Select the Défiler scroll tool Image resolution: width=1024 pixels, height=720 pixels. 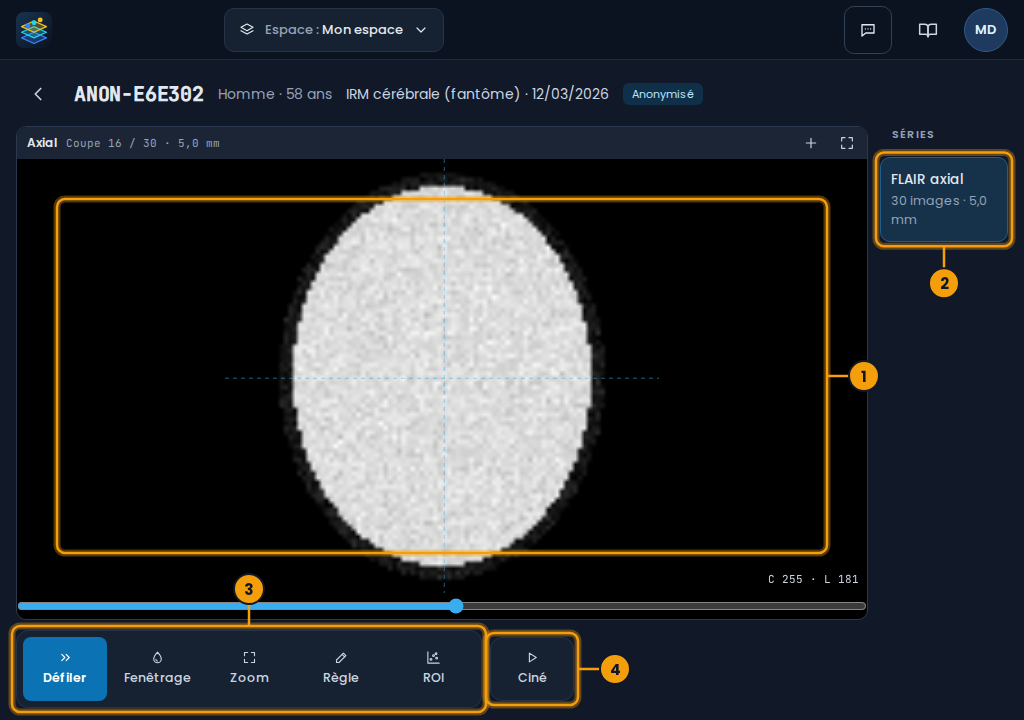65,668
